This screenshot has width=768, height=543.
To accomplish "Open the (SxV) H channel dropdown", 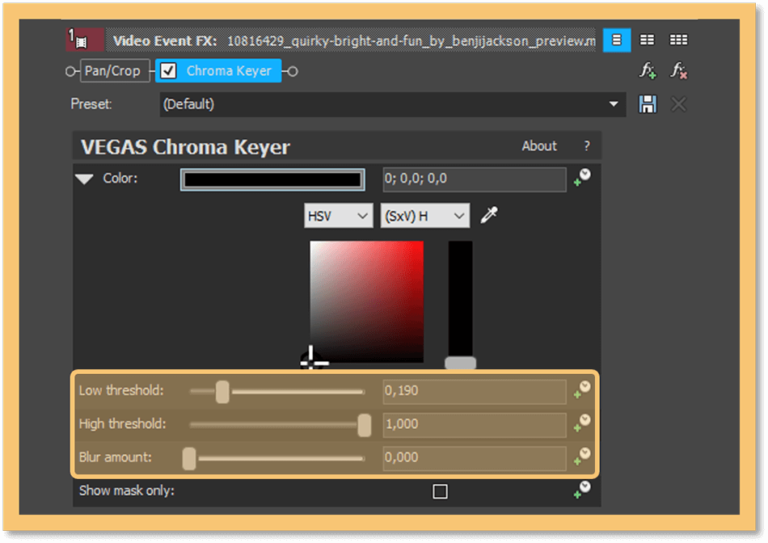I will click(x=425, y=216).
